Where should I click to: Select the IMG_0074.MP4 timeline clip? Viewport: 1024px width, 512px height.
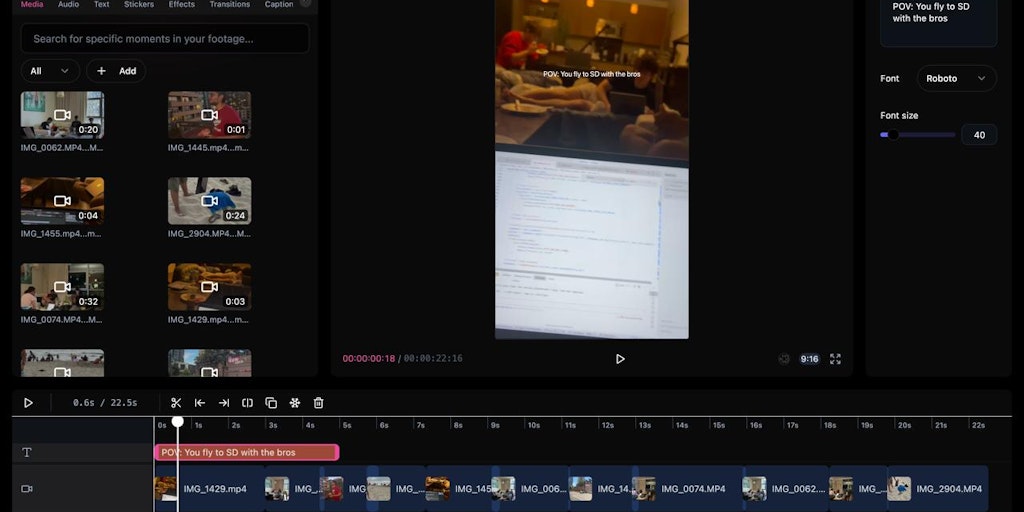688,488
